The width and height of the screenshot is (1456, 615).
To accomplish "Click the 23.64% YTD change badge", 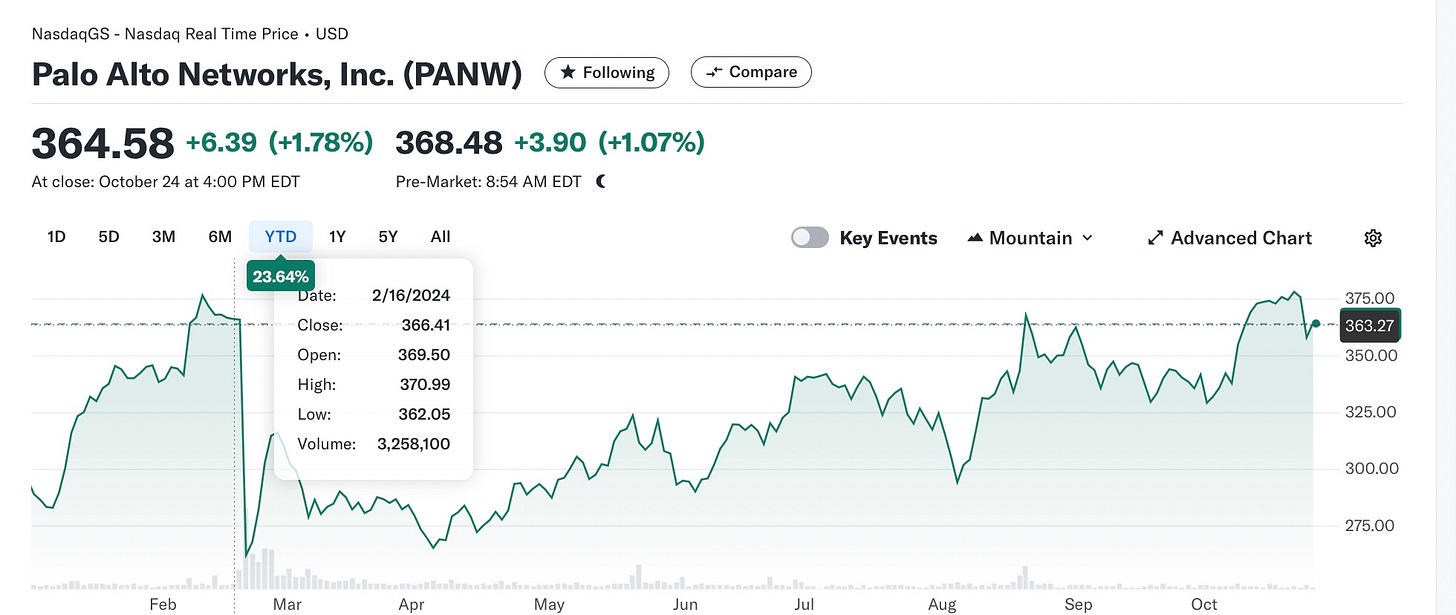I will [x=281, y=276].
